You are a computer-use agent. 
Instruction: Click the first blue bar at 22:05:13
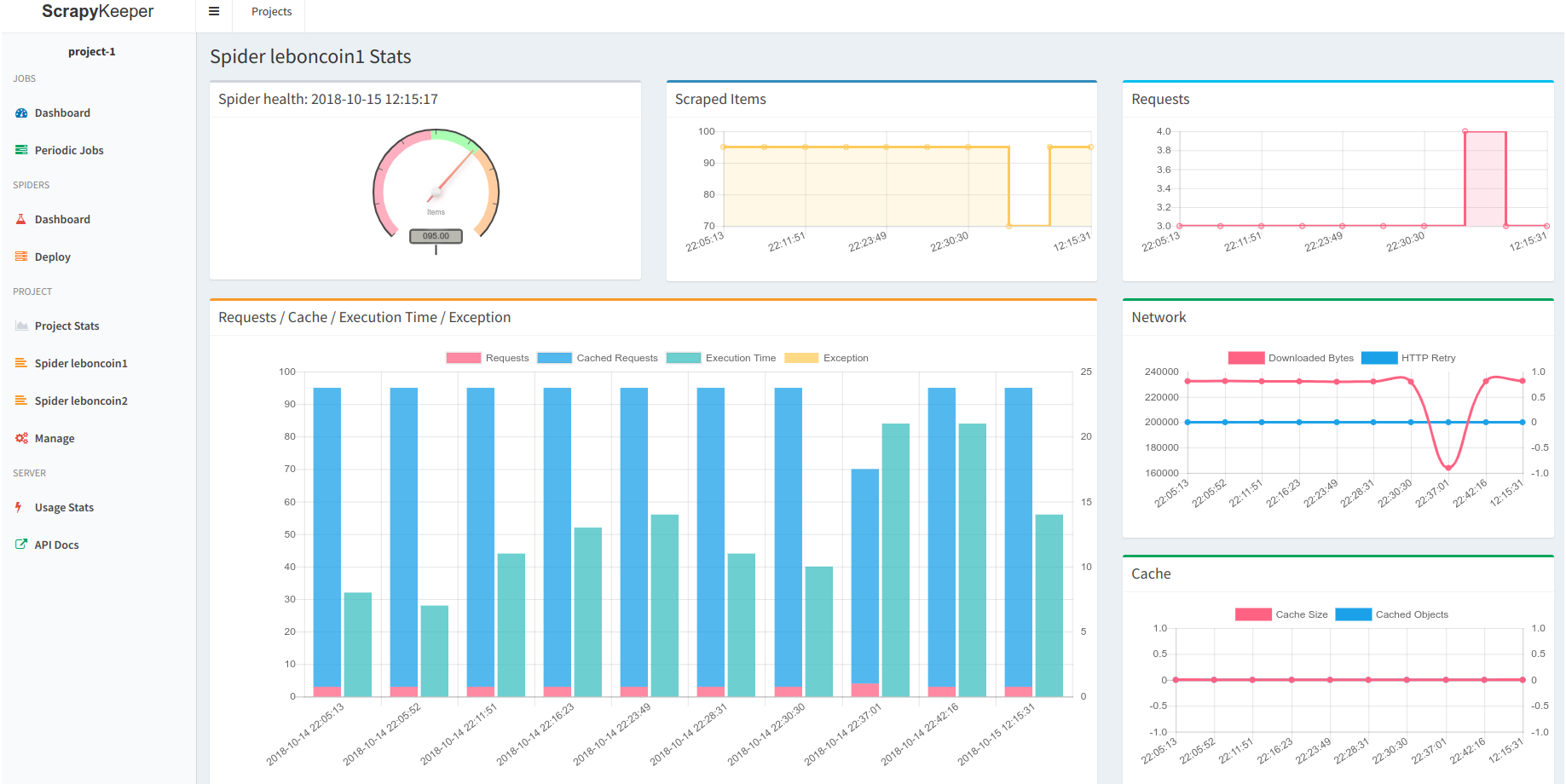tap(327, 537)
